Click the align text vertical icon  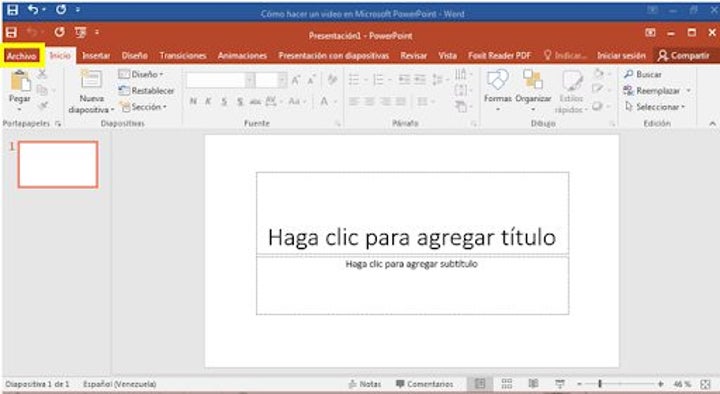tap(461, 90)
